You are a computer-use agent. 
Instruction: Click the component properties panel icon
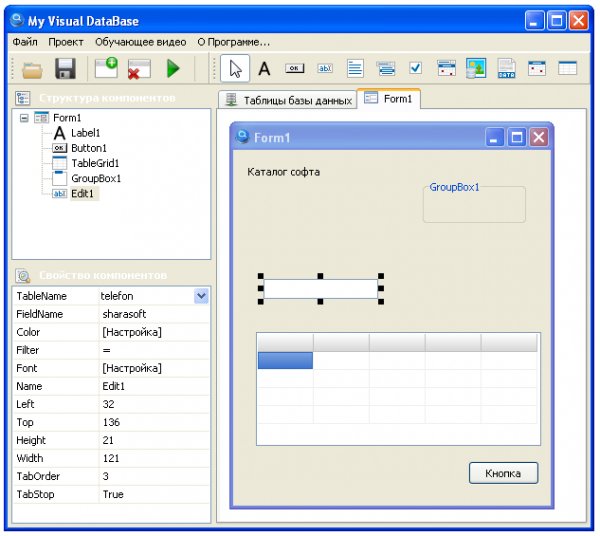point(23,275)
